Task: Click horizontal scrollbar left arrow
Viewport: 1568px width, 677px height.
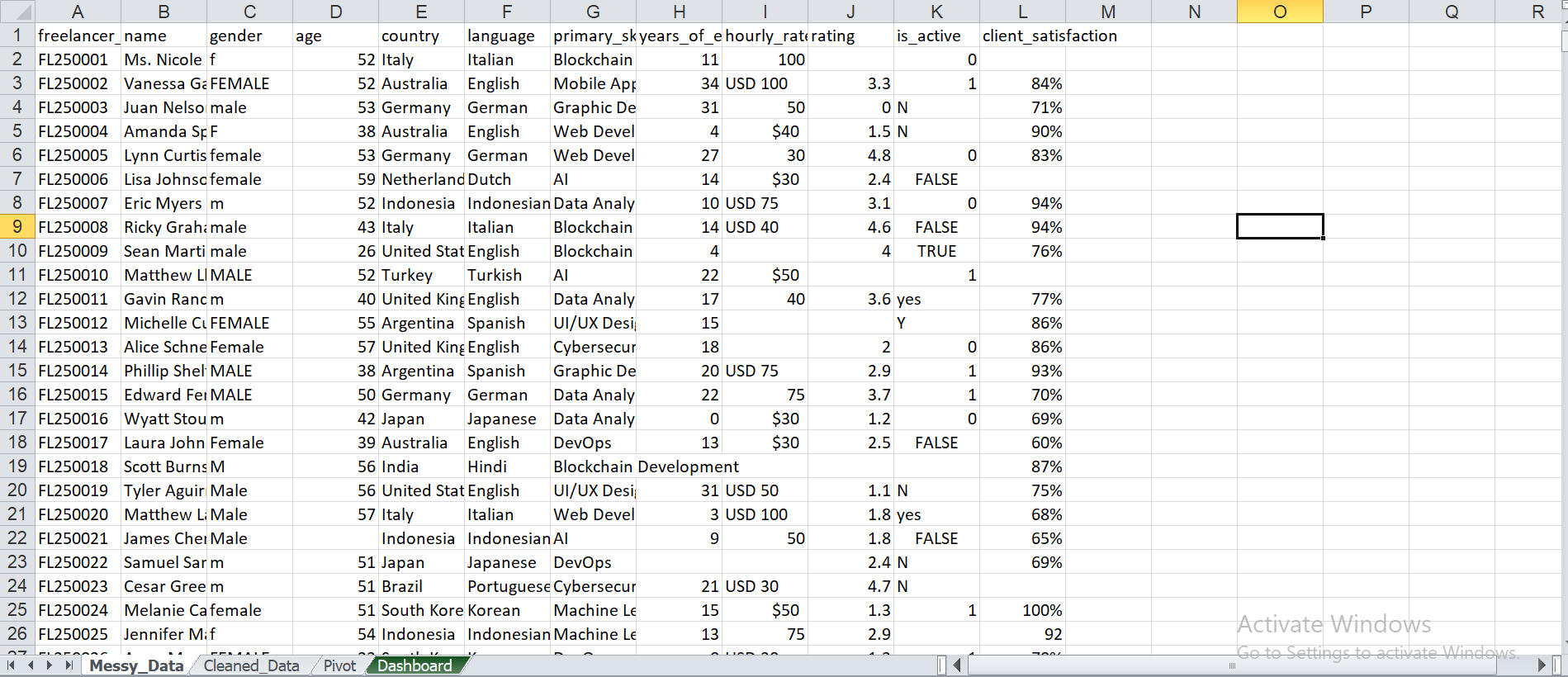Action: click(x=958, y=665)
